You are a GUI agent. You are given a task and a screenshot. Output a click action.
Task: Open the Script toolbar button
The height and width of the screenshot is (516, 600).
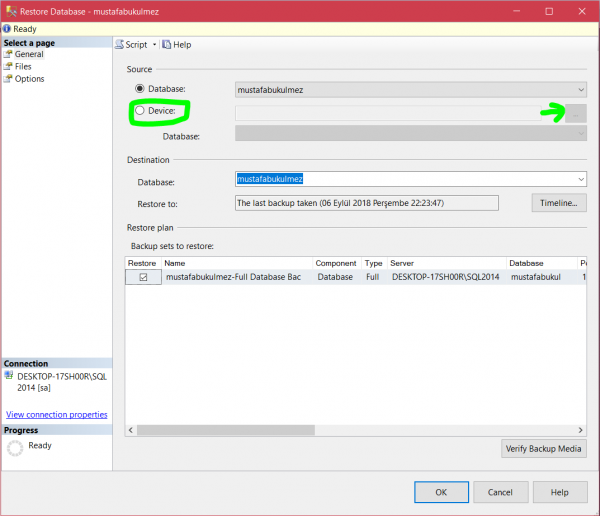[x=132, y=45]
